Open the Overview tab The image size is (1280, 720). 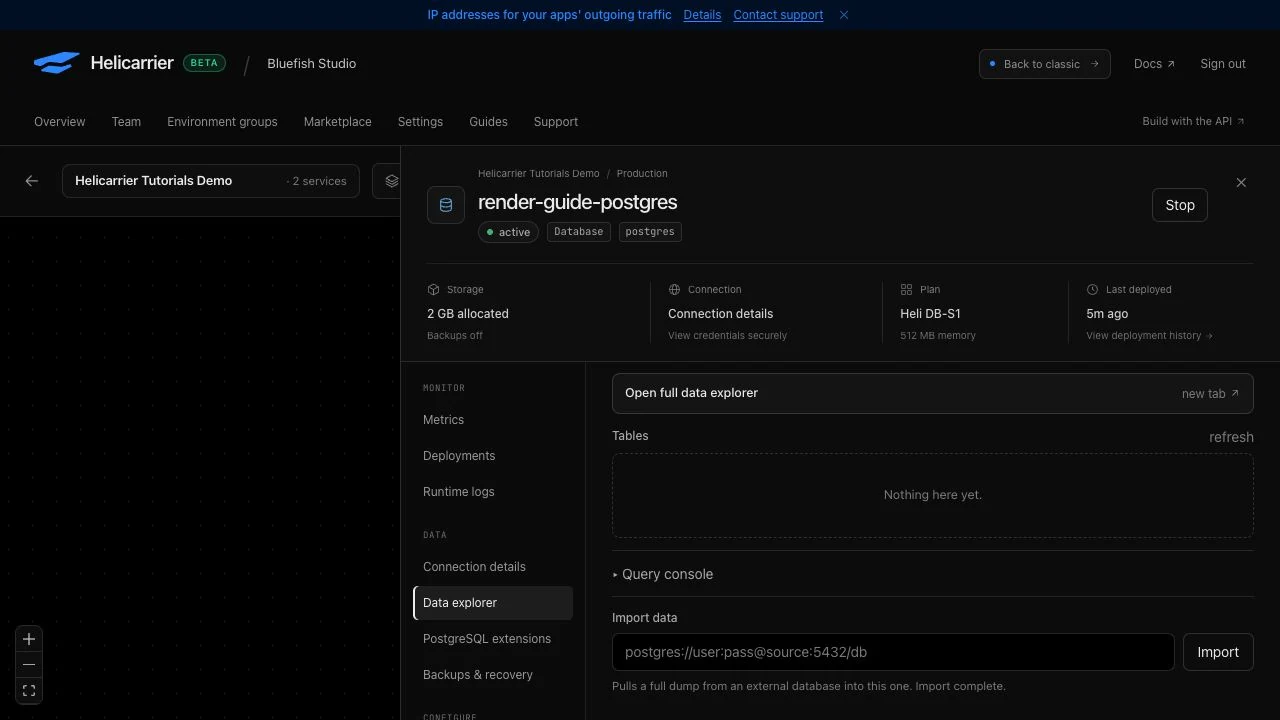click(60, 122)
